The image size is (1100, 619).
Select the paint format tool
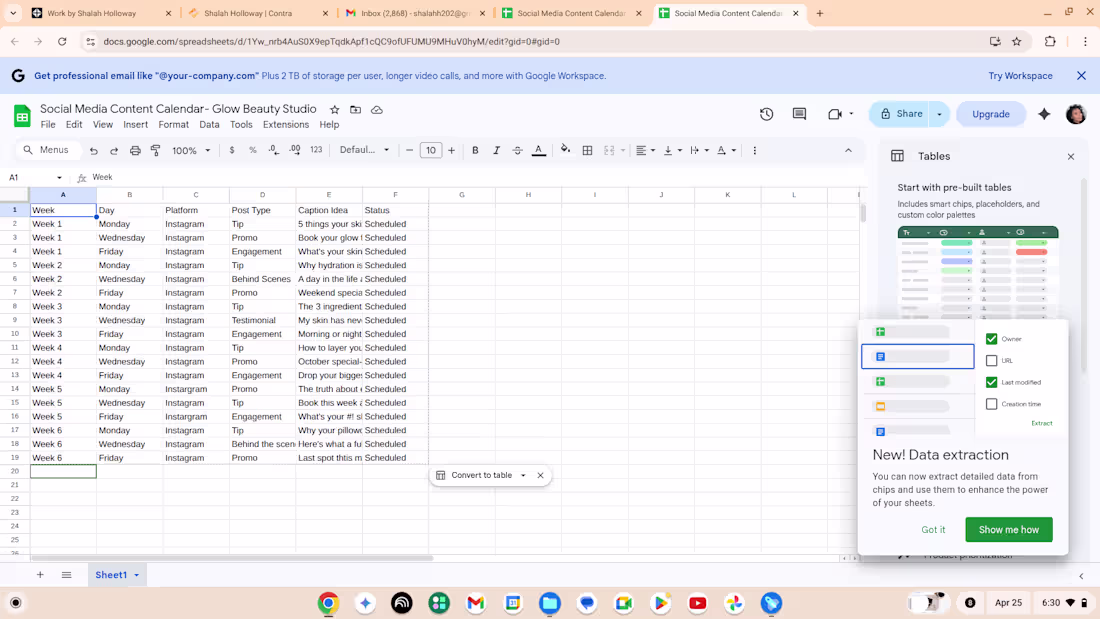(156, 150)
